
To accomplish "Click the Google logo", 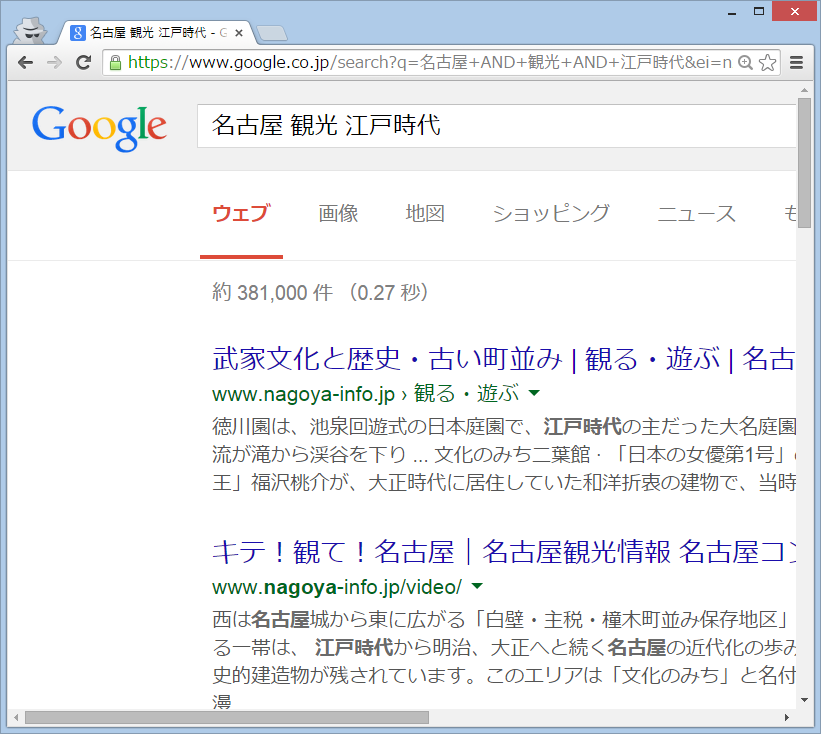I will pos(99,127).
